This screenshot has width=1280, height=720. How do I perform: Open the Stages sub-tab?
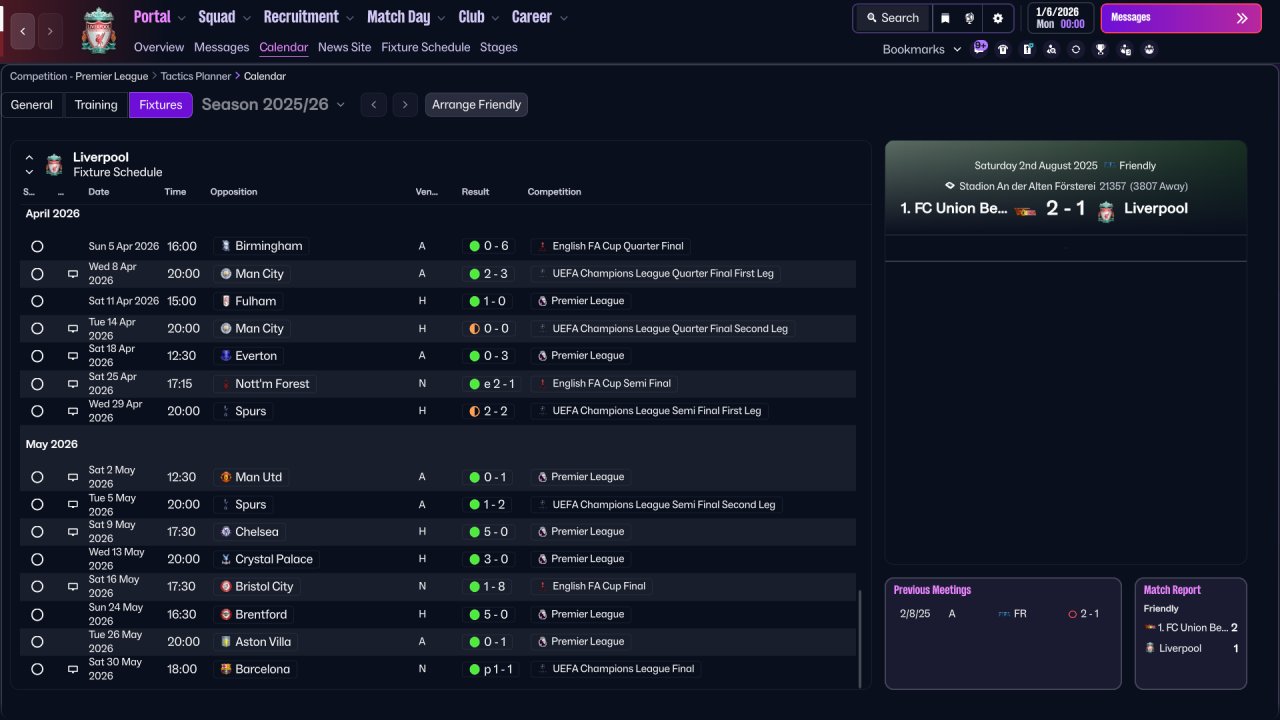pos(499,47)
